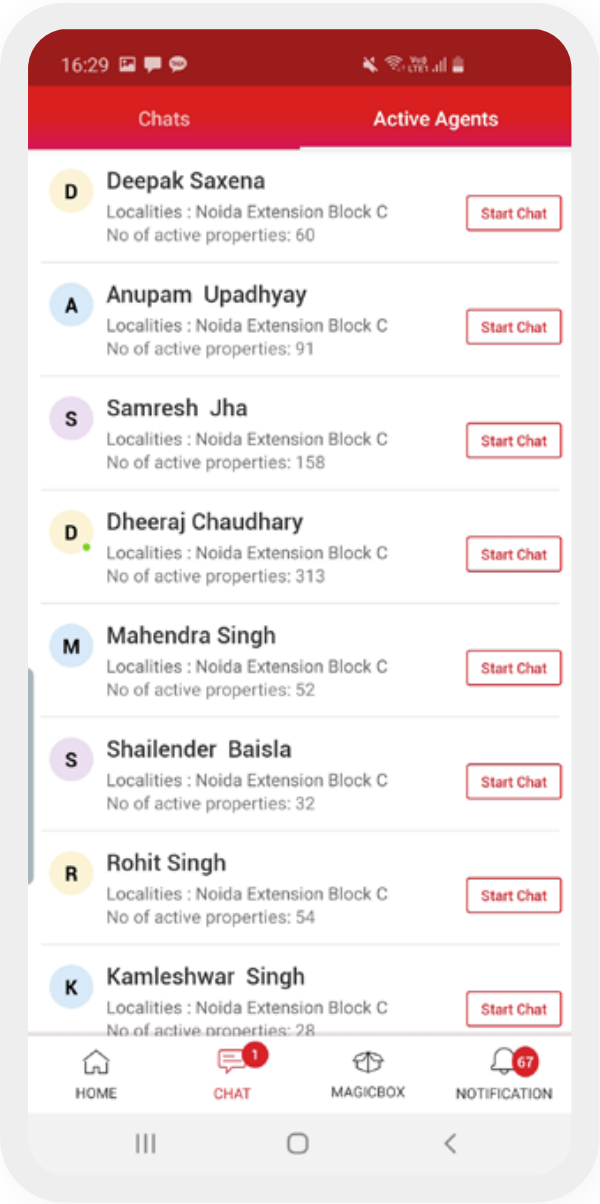Screen dimensions: 600x1204
Task: Open Rohit Singh's agent entry
Action: [300, 888]
